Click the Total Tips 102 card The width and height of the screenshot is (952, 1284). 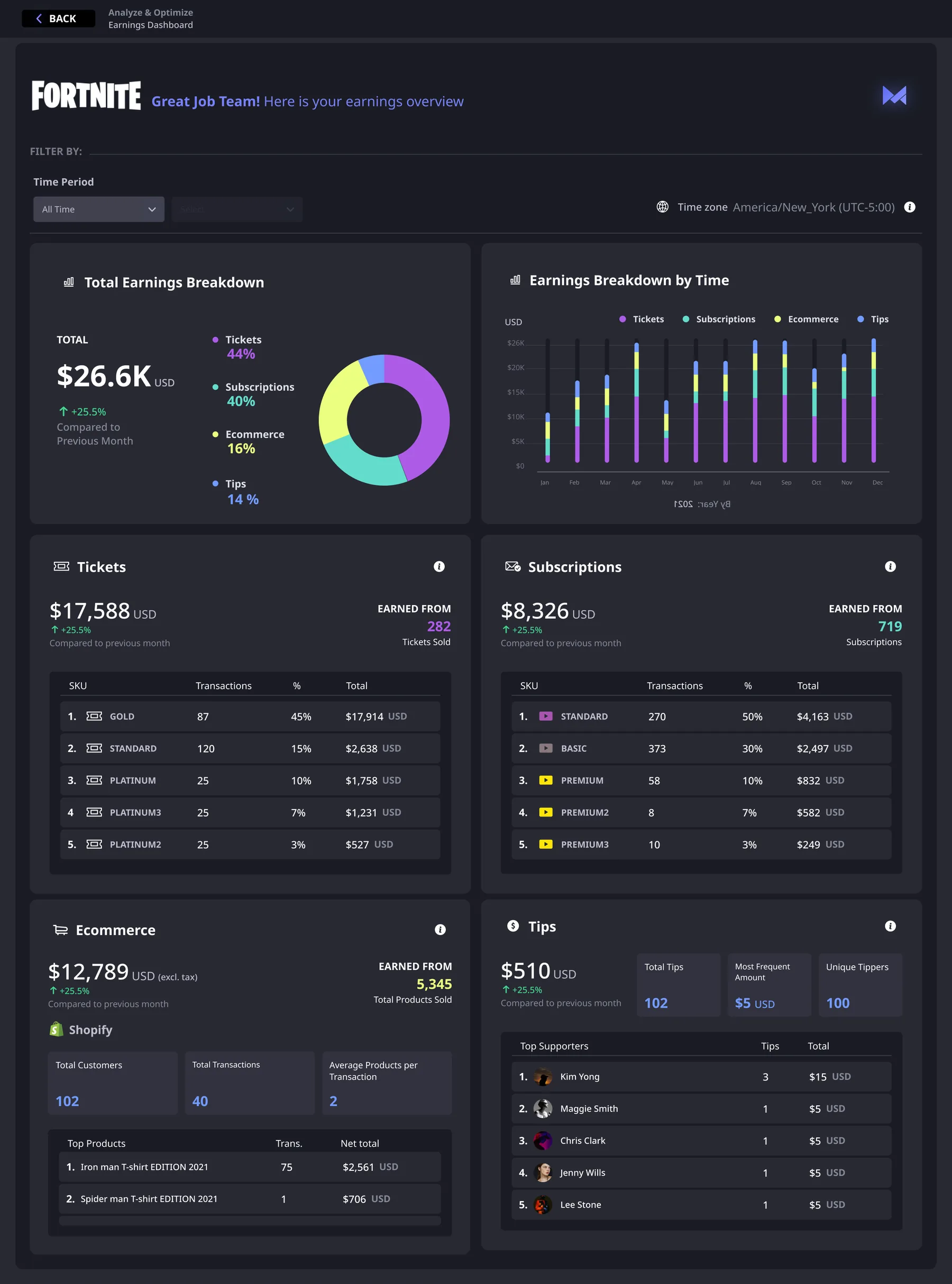pos(678,985)
